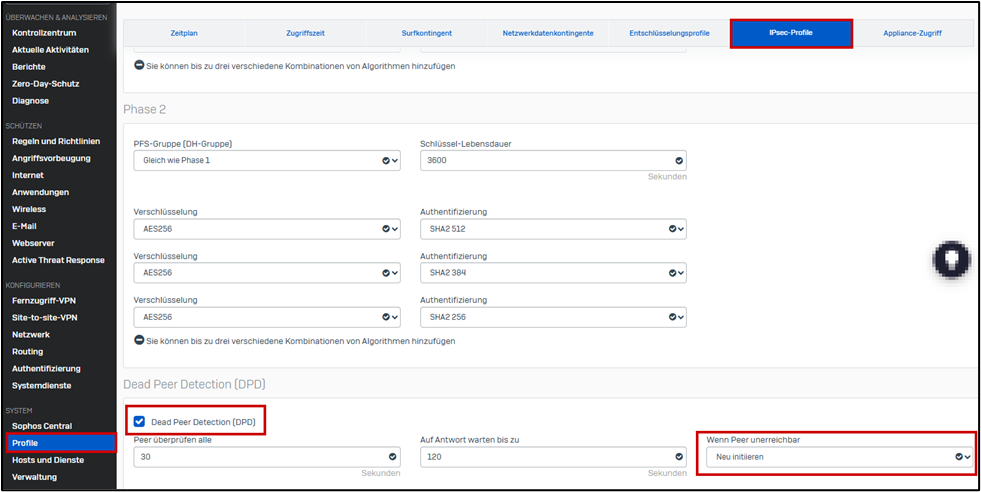Click Auf Antwort warten 120 field
This screenshot has height=492, width=981.
point(553,457)
